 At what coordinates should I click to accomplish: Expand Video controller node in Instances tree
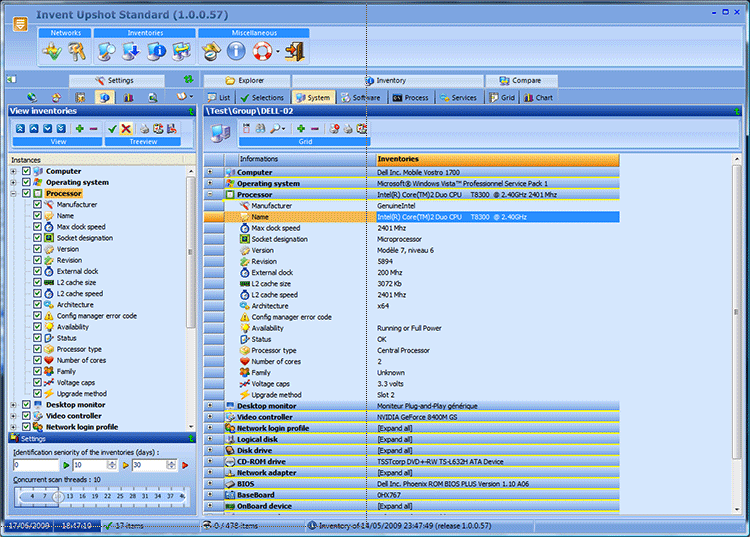point(13,416)
